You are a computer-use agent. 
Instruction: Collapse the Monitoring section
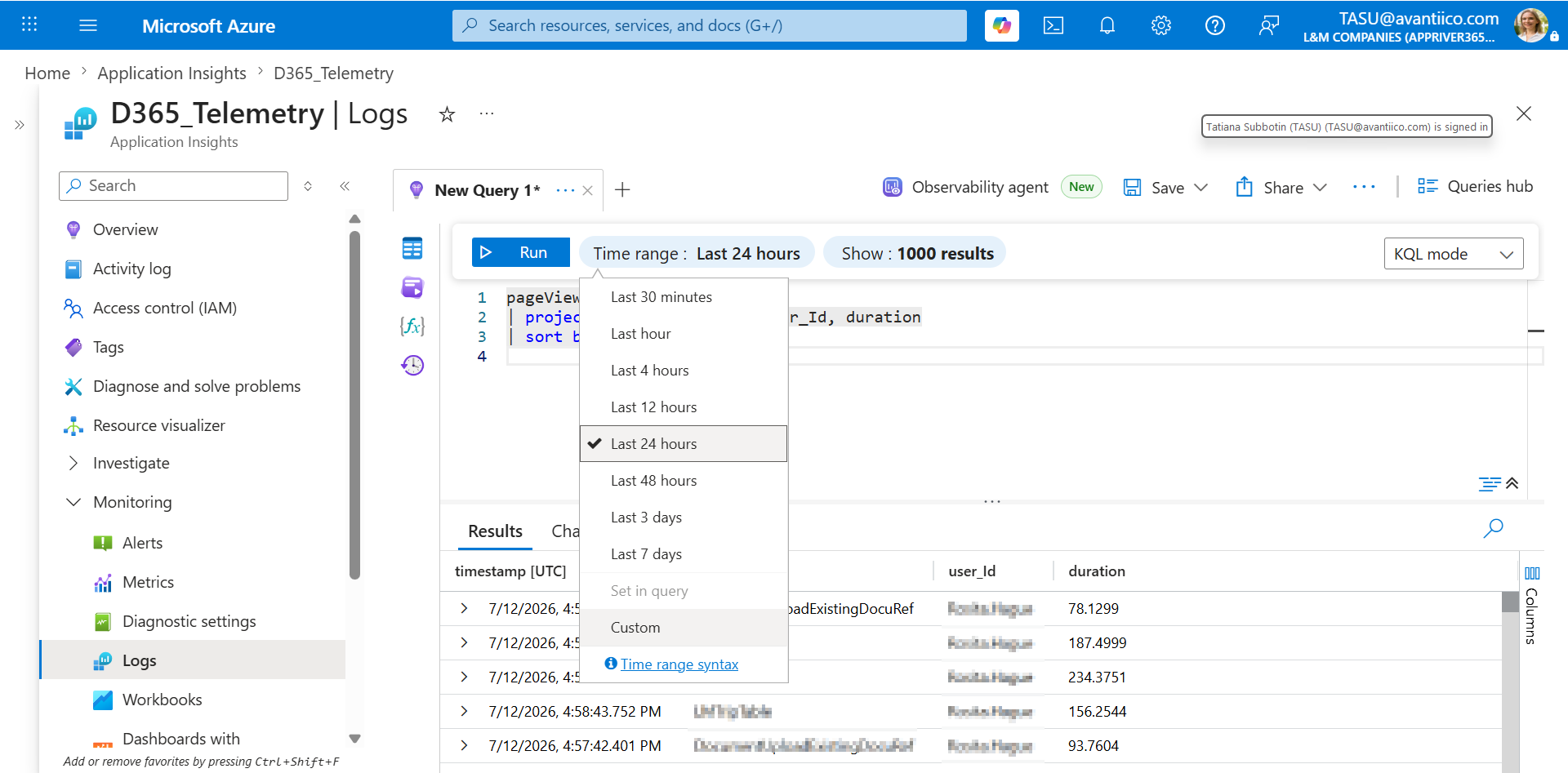[73, 502]
